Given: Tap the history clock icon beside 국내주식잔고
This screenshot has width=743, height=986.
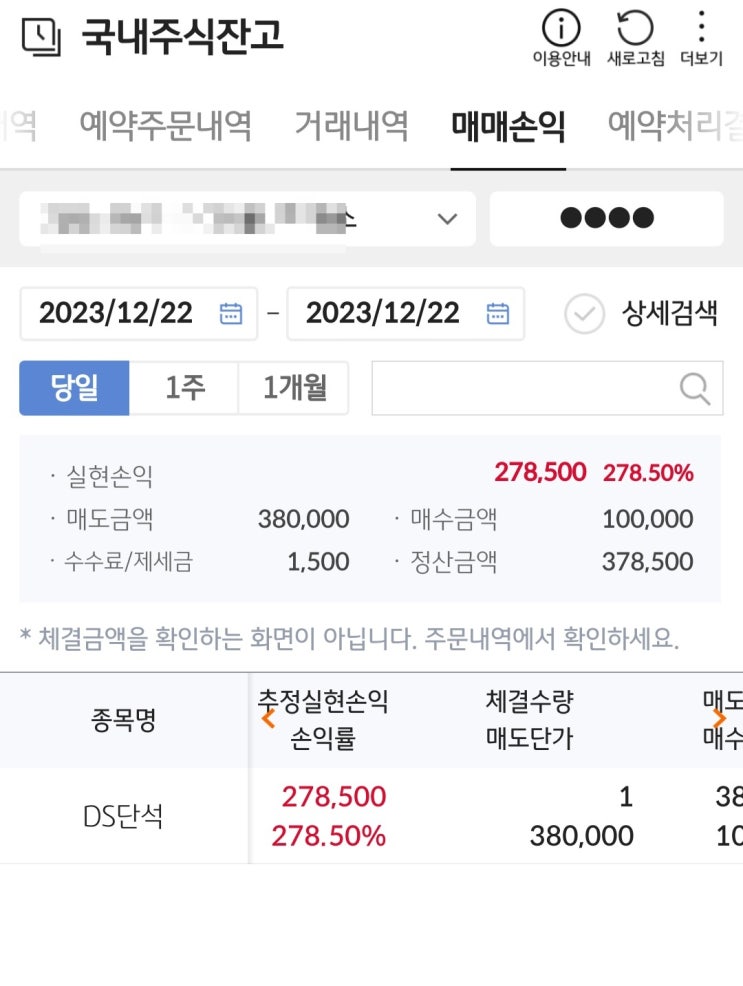Looking at the screenshot, I should click(x=41, y=36).
